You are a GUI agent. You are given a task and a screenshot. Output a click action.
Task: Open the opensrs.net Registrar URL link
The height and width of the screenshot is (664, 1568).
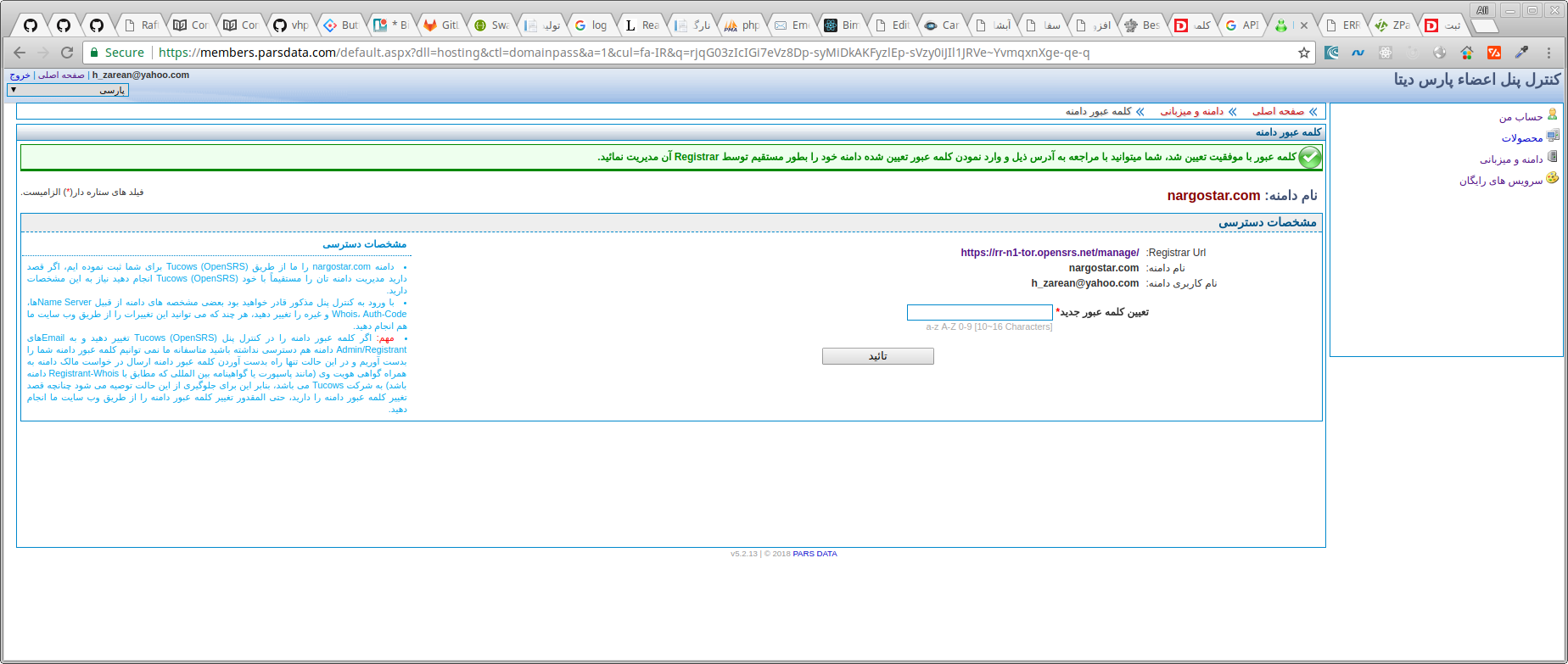(x=1050, y=253)
